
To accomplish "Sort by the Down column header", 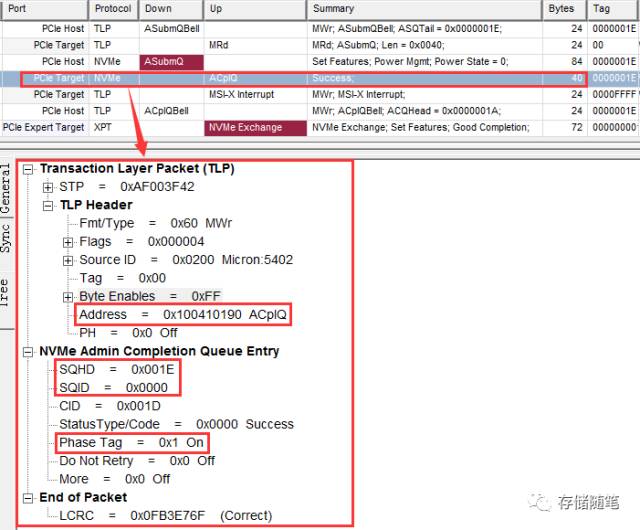I will [171, 9].
